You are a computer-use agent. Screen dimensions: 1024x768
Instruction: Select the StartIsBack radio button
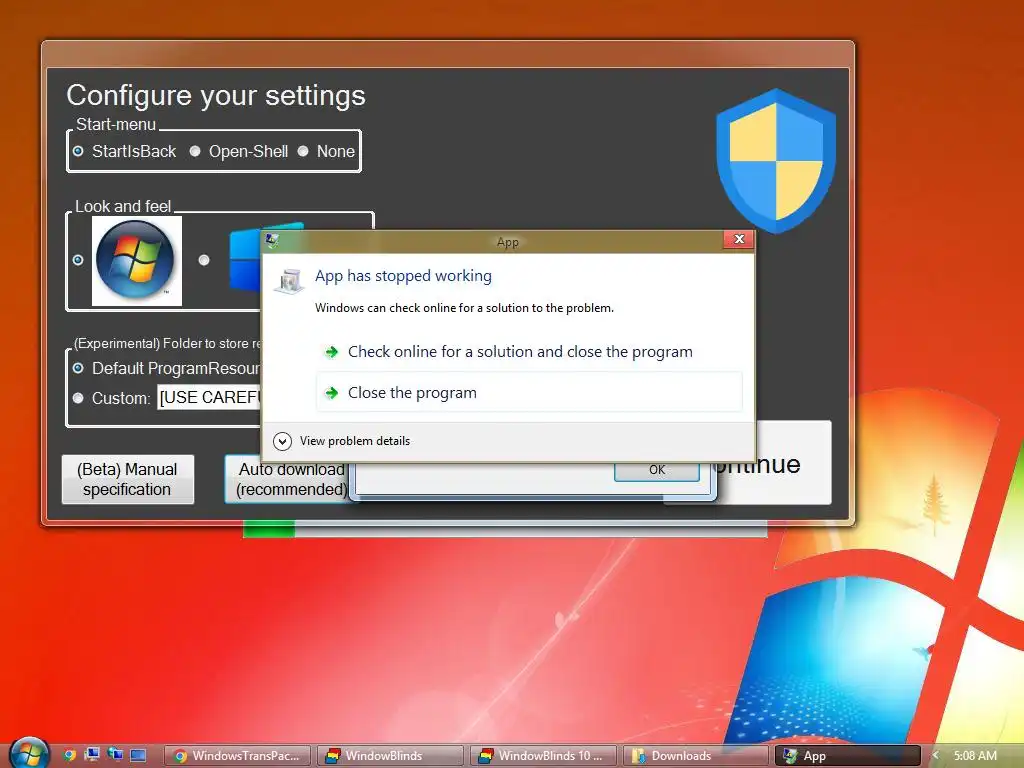(78, 152)
